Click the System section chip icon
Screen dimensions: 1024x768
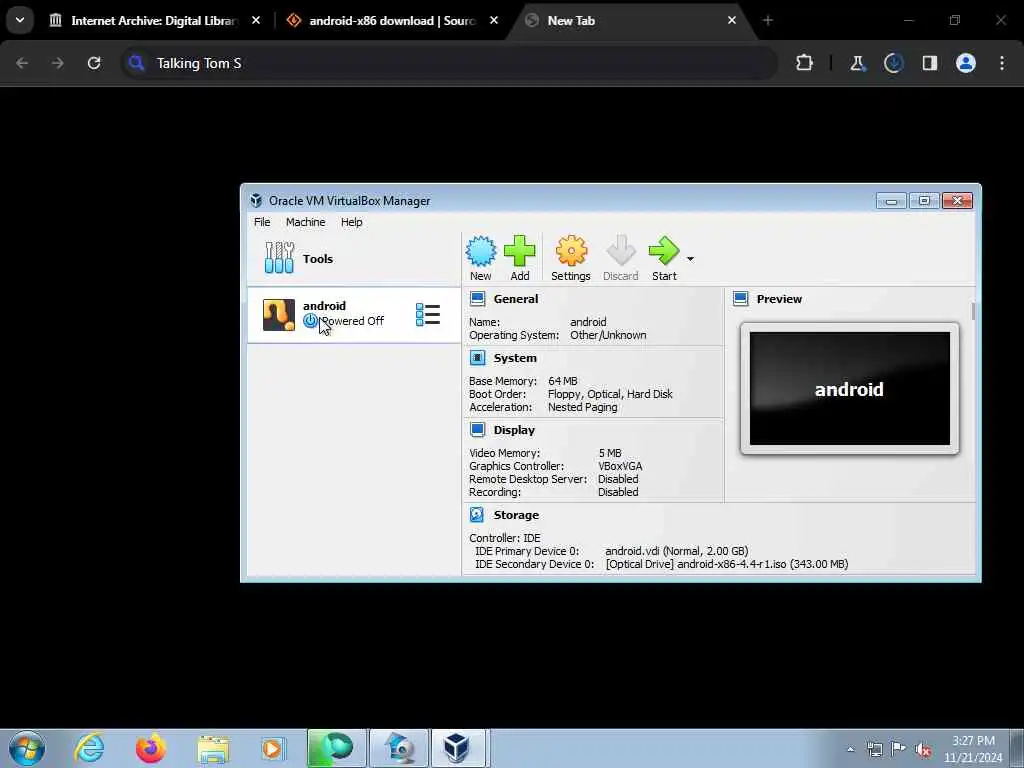[x=477, y=358]
